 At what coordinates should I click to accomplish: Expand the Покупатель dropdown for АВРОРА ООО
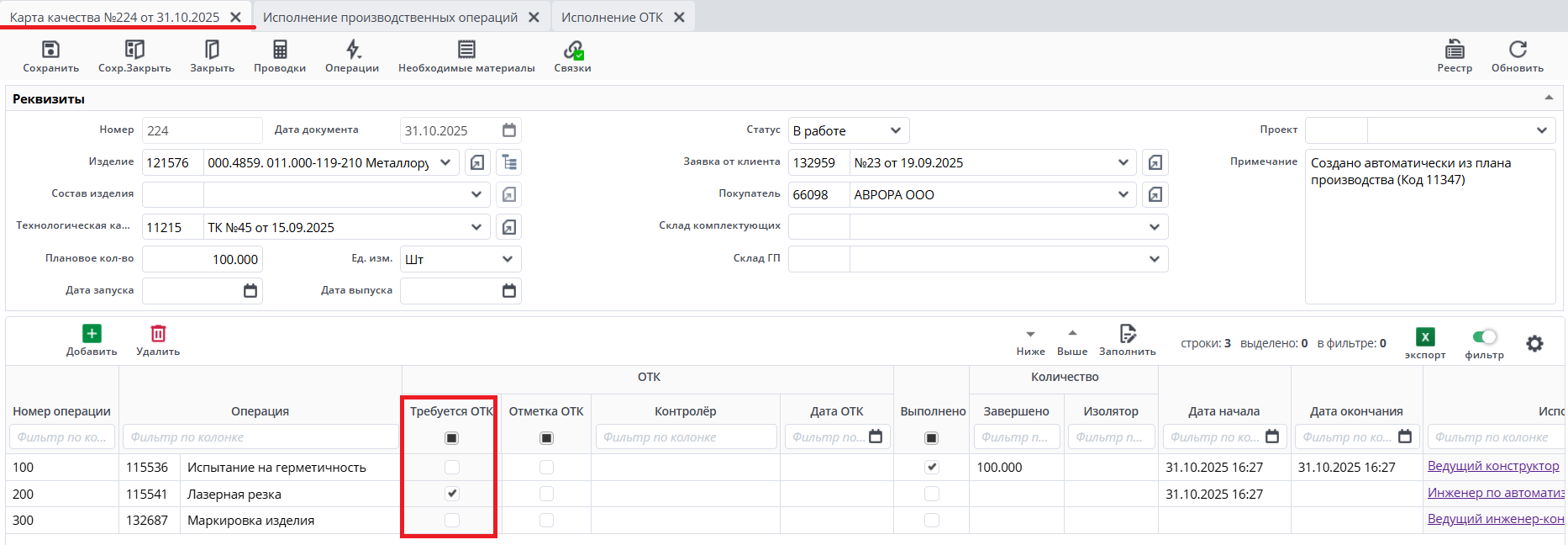pos(1123,194)
